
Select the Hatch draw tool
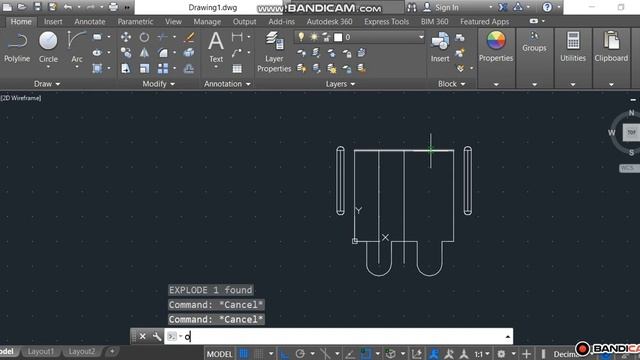coord(97,68)
